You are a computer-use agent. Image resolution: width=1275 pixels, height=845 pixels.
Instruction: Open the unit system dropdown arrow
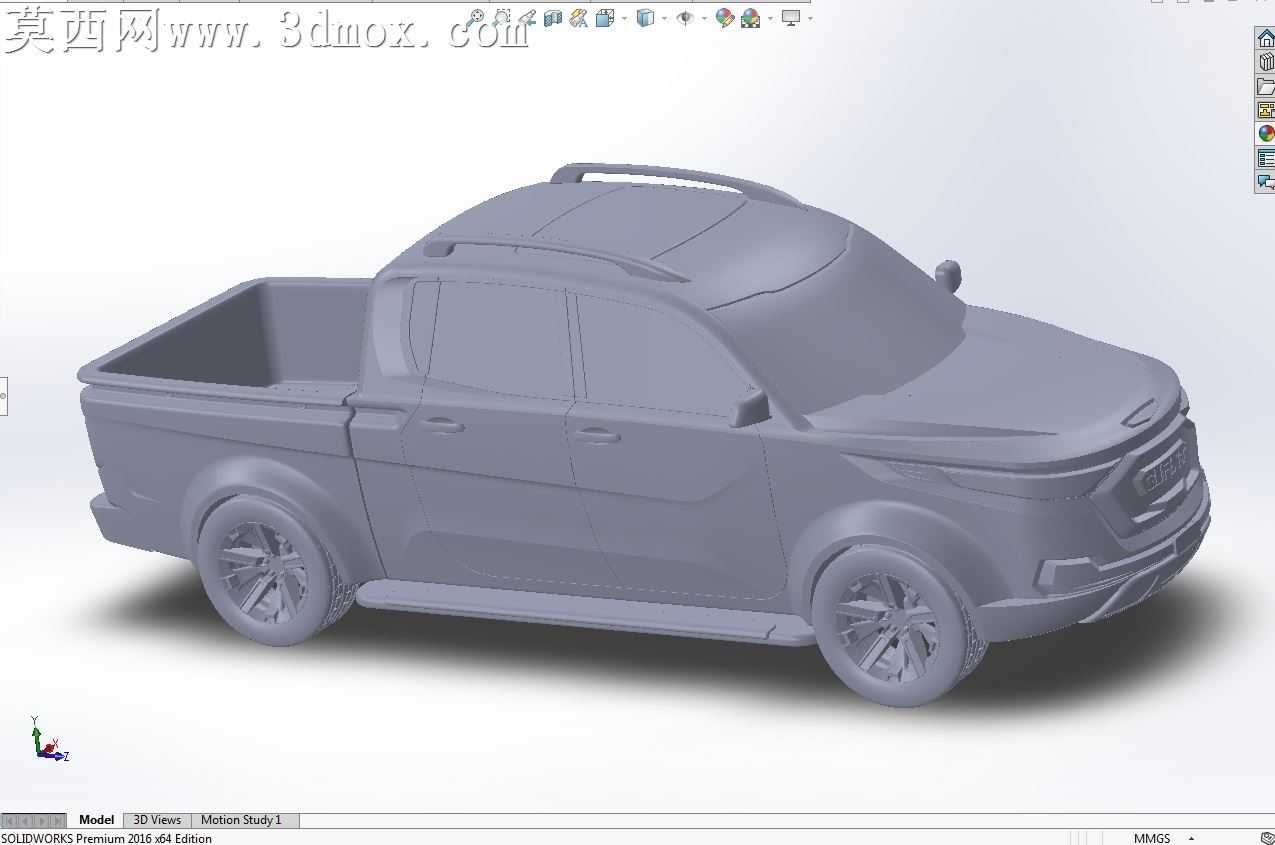coord(1191,838)
